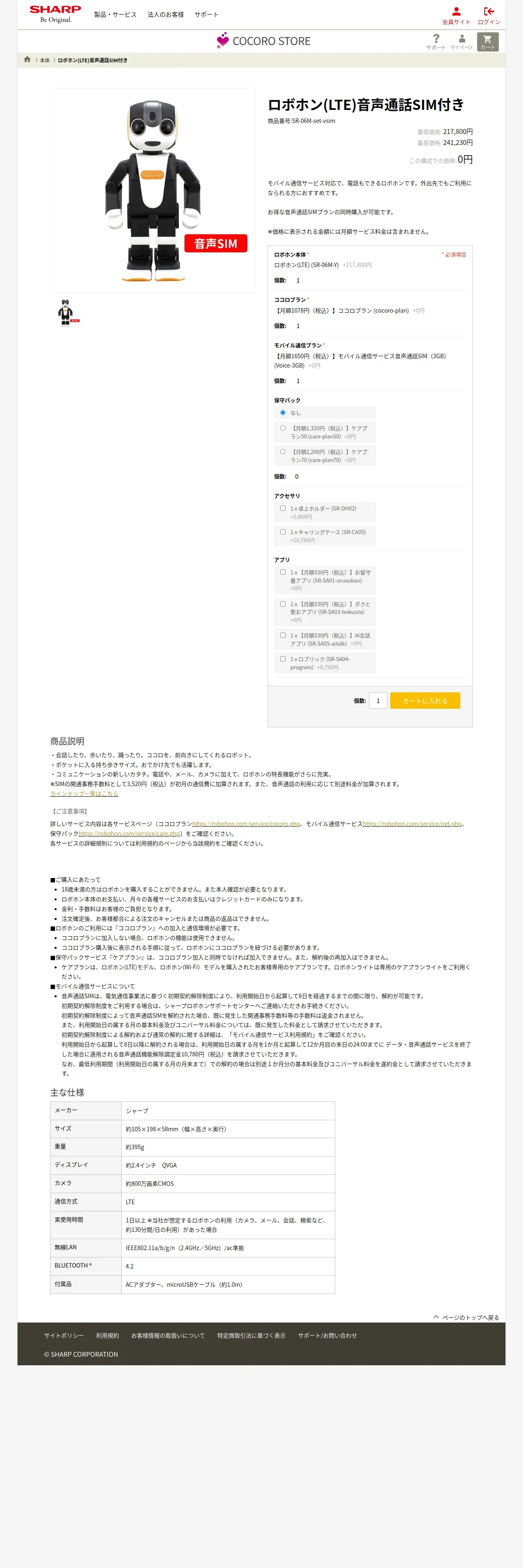Click 最高価格 241,230円 text

(x=445, y=143)
